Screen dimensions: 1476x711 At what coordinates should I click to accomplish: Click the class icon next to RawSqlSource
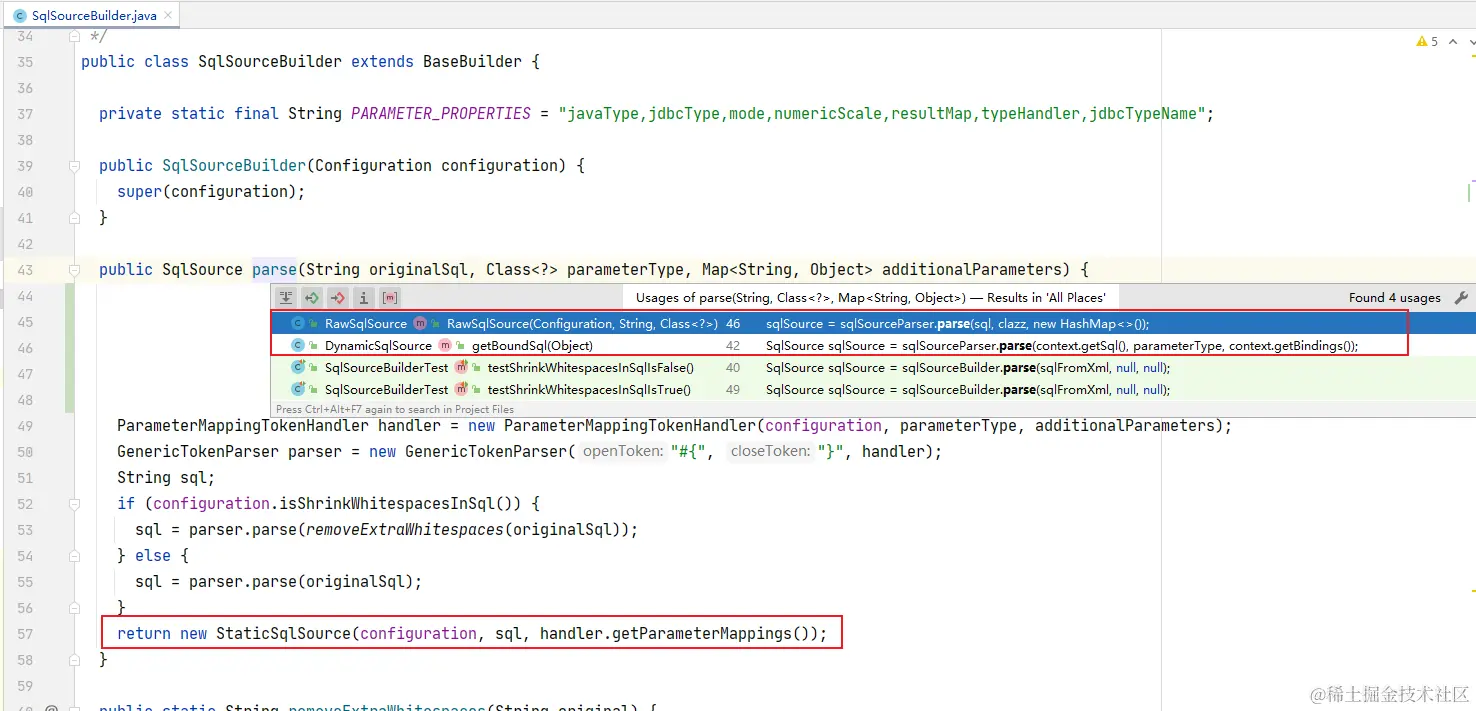[x=298, y=324]
